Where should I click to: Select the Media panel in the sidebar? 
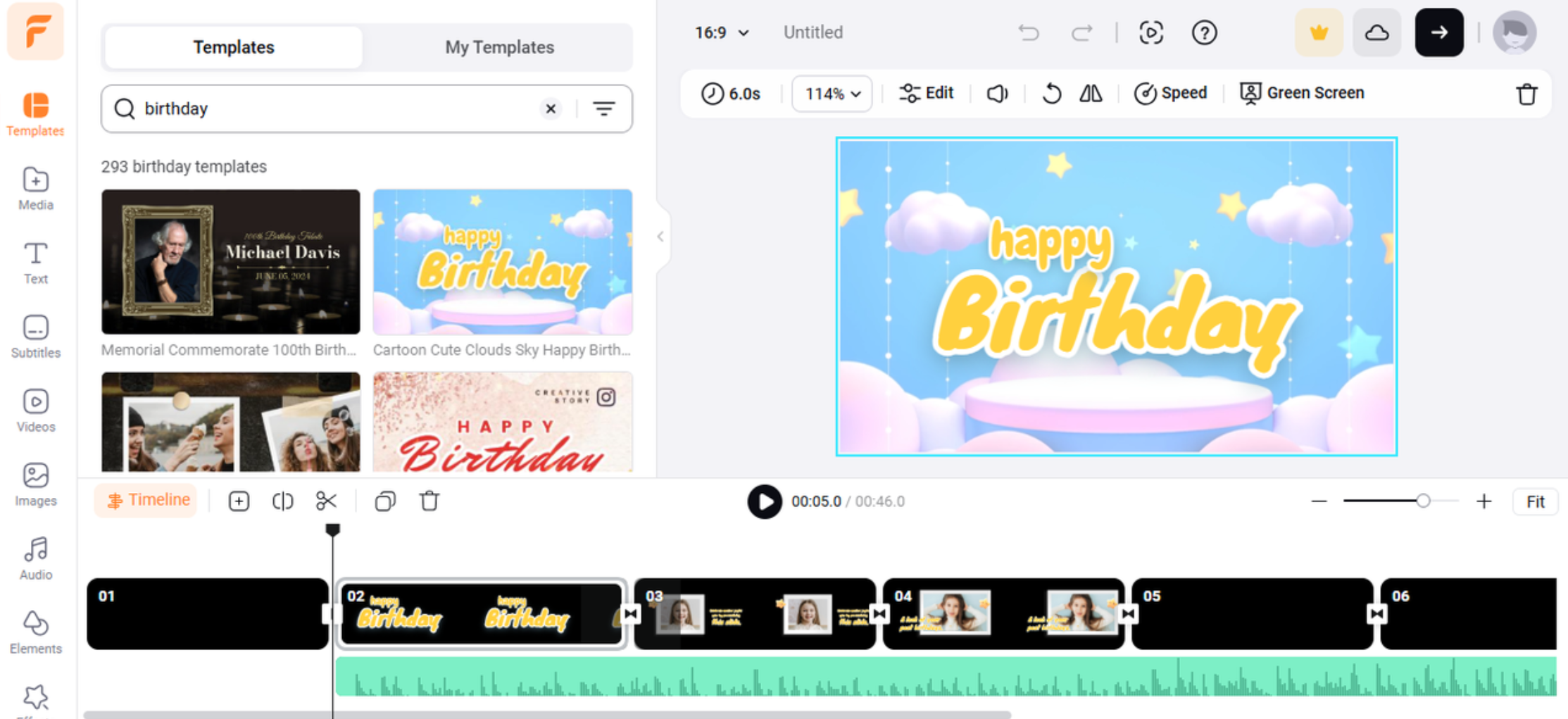[x=35, y=189]
